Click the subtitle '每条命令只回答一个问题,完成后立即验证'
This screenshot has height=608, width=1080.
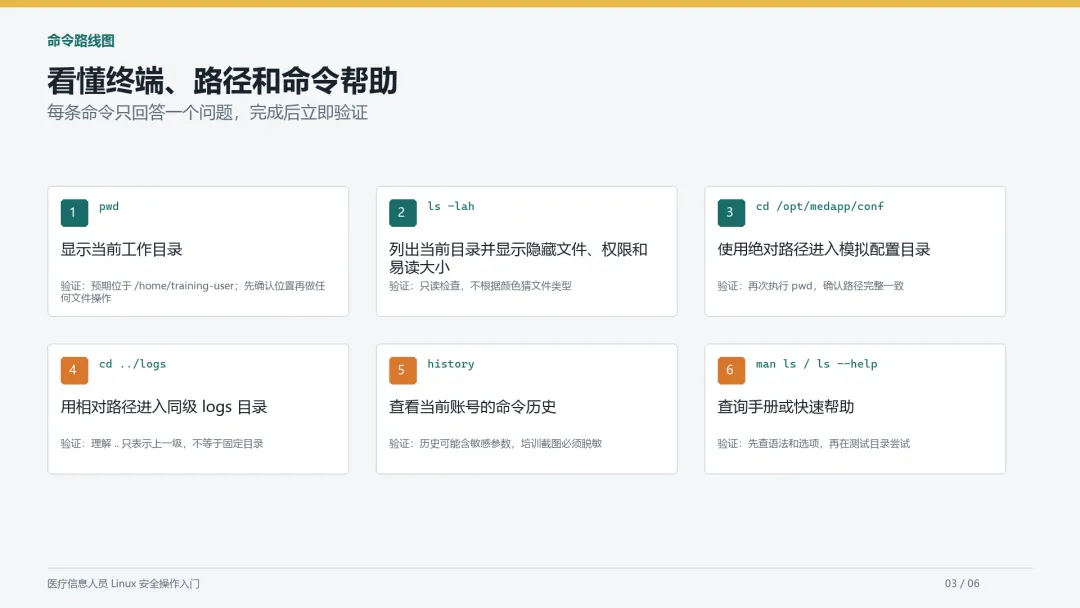coord(207,112)
